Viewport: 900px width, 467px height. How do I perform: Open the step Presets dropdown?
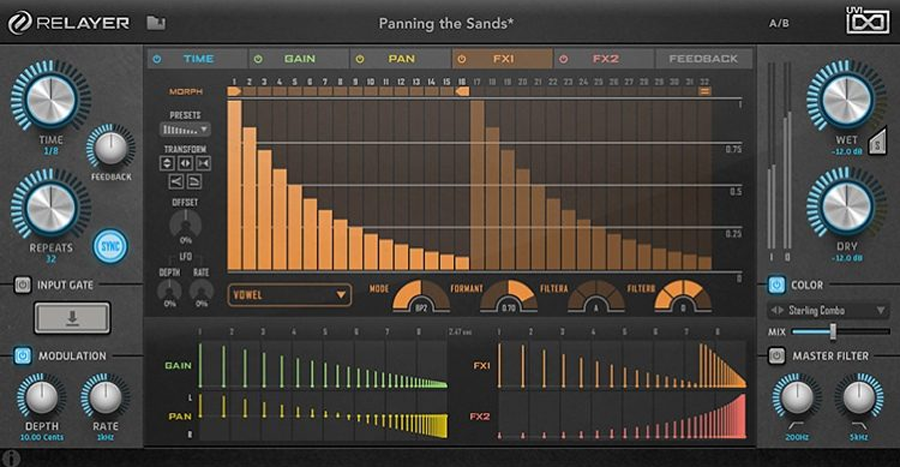click(185, 130)
